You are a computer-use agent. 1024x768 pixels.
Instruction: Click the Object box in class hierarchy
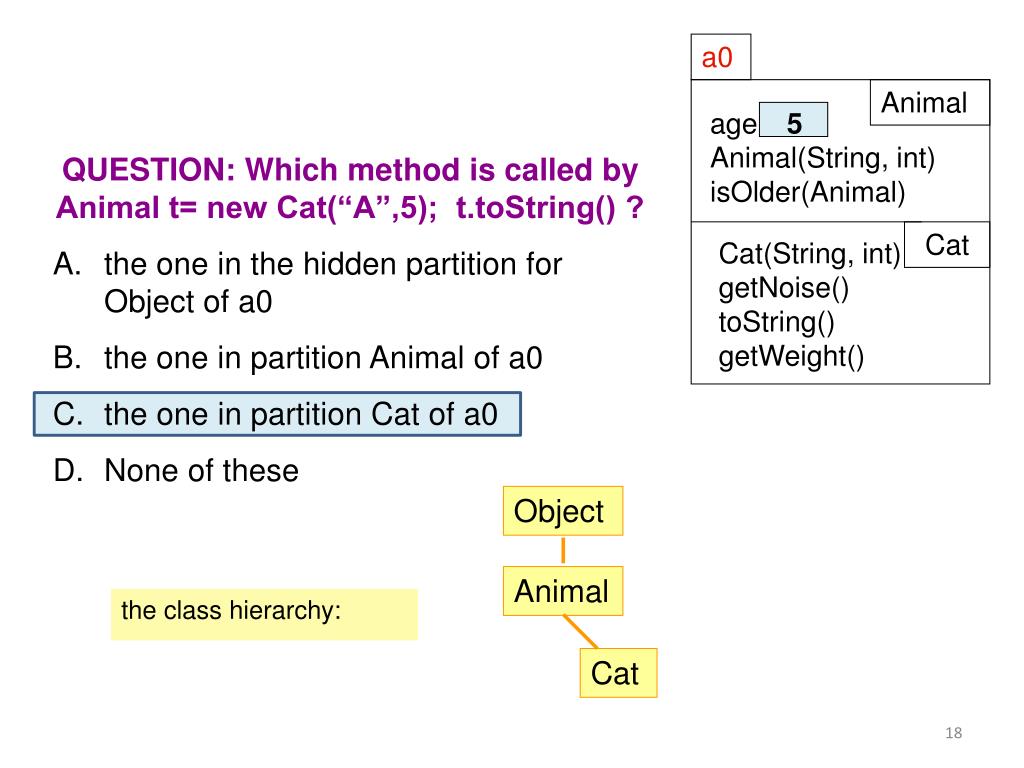pyautogui.click(x=563, y=511)
